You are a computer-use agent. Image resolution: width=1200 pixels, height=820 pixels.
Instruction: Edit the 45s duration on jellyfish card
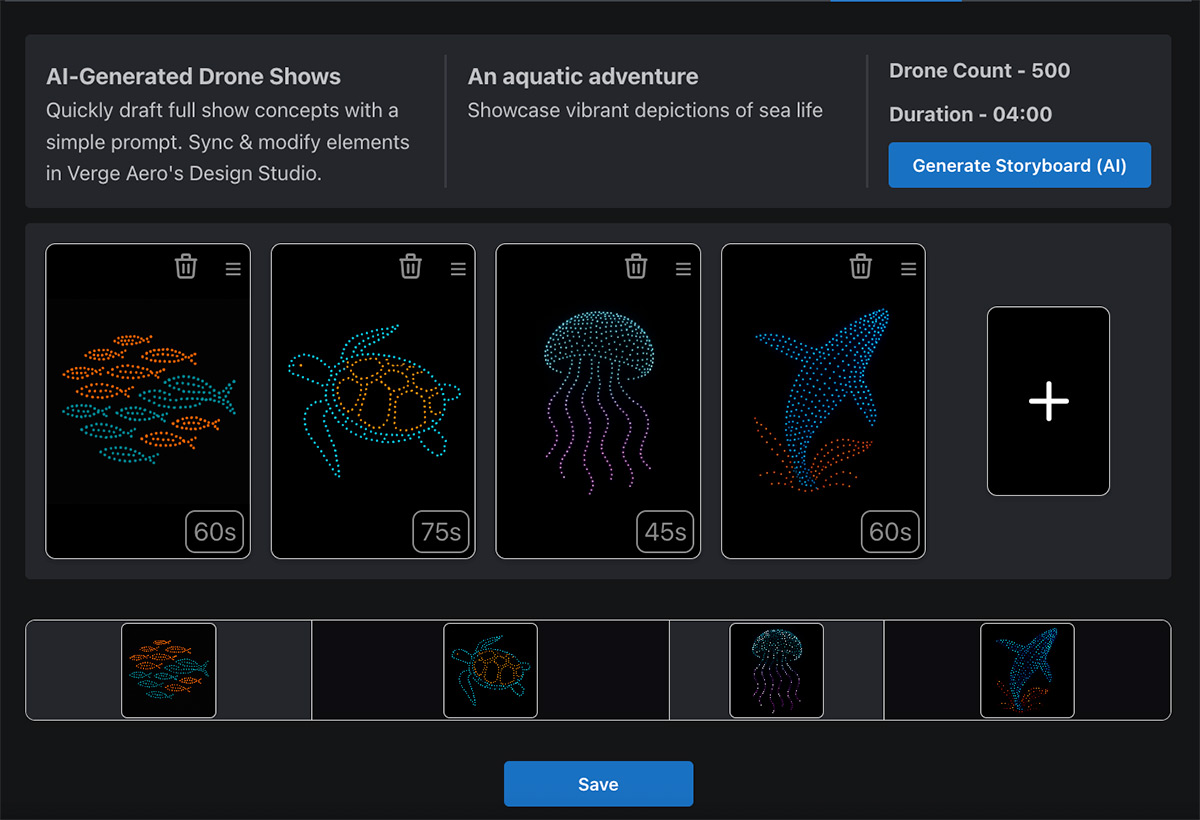(x=666, y=532)
